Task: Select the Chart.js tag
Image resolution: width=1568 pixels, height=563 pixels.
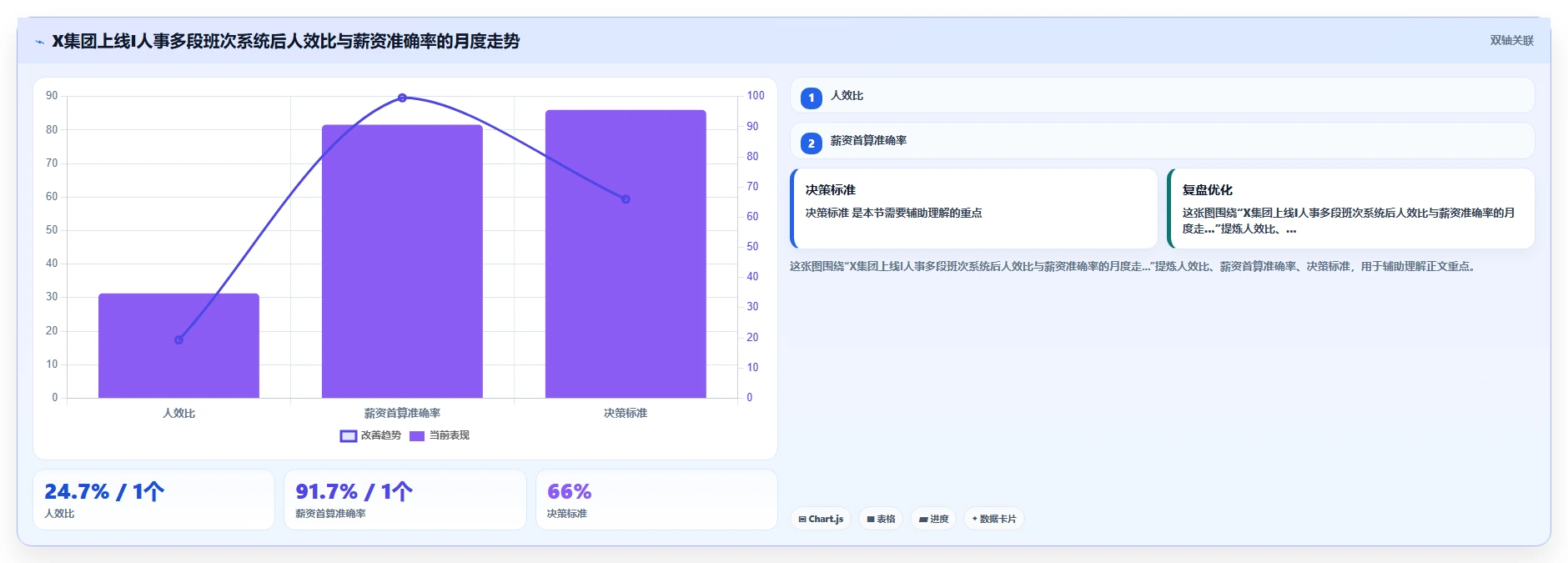Action: tap(821, 519)
